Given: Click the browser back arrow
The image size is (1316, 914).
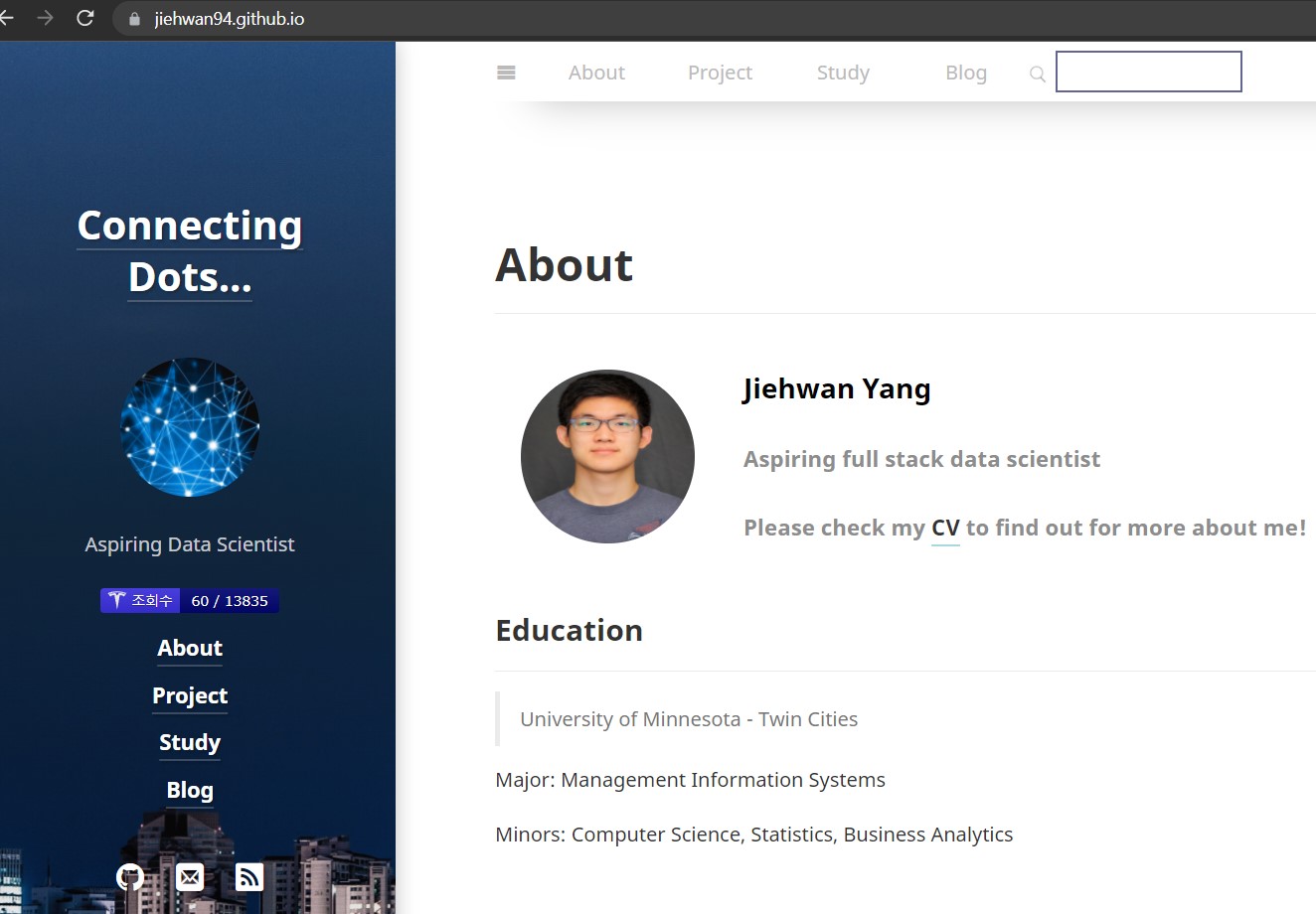Looking at the screenshot, I should [x=6, y=18].
